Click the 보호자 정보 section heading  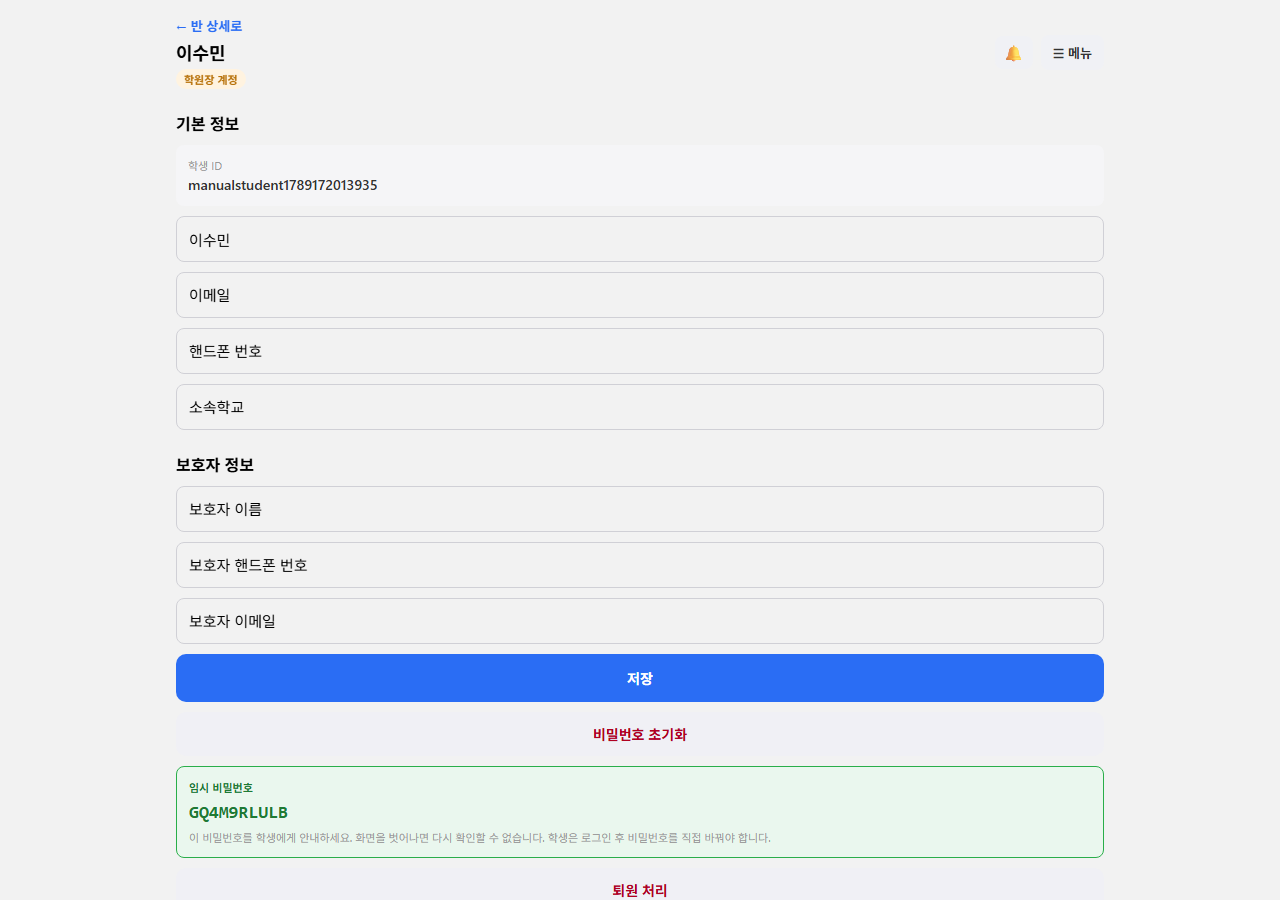point(215,465)
